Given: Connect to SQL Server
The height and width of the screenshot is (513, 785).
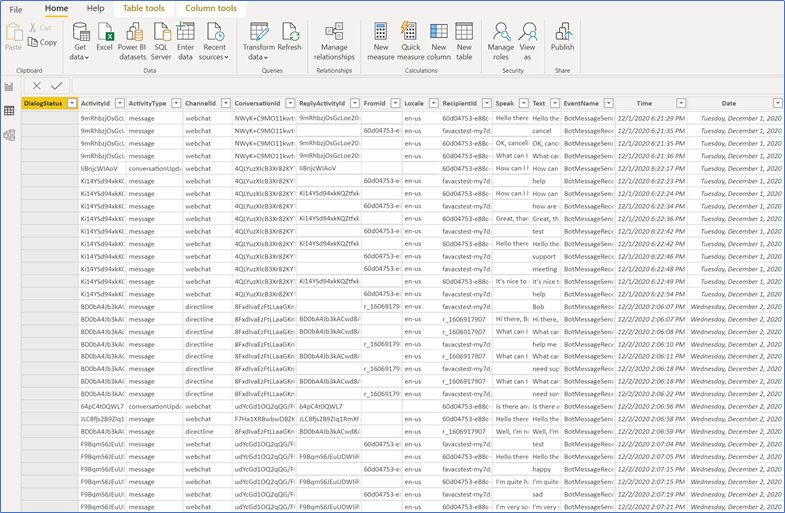Looking at the screenshot, I should click(162, 32).
